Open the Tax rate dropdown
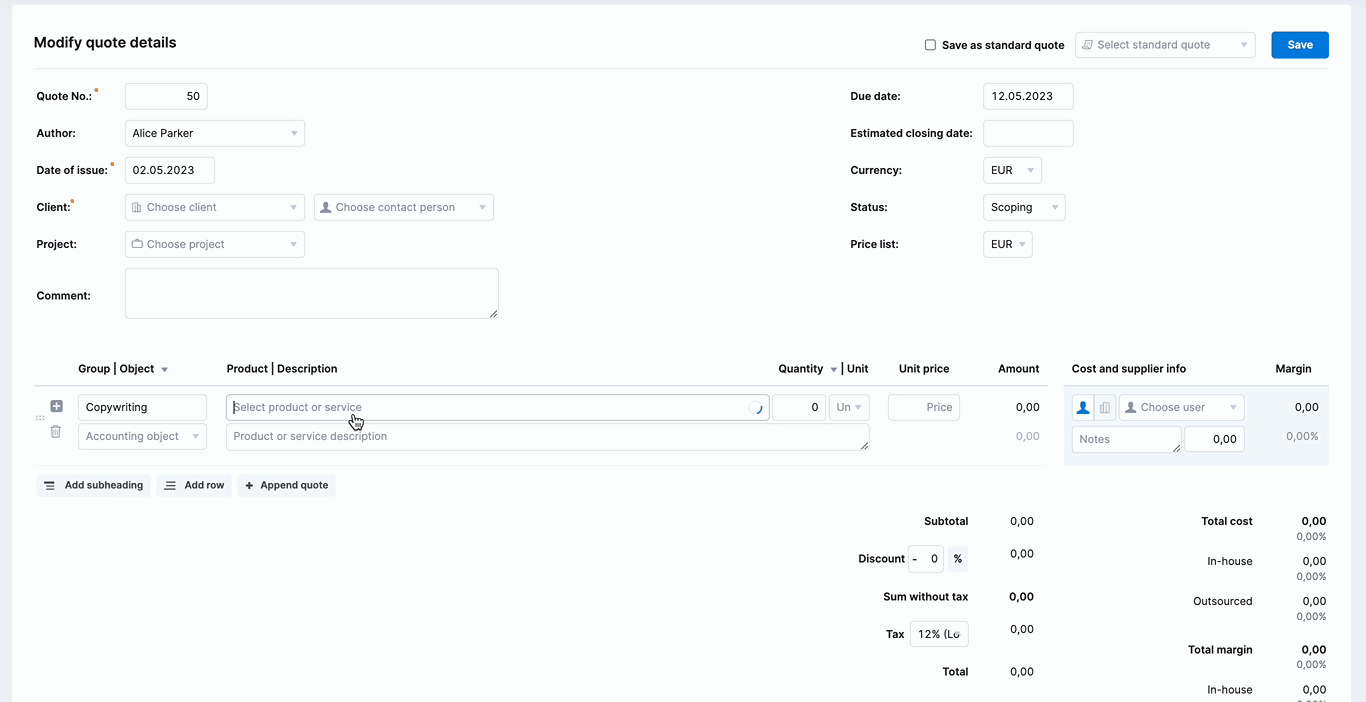 [939, 634]
